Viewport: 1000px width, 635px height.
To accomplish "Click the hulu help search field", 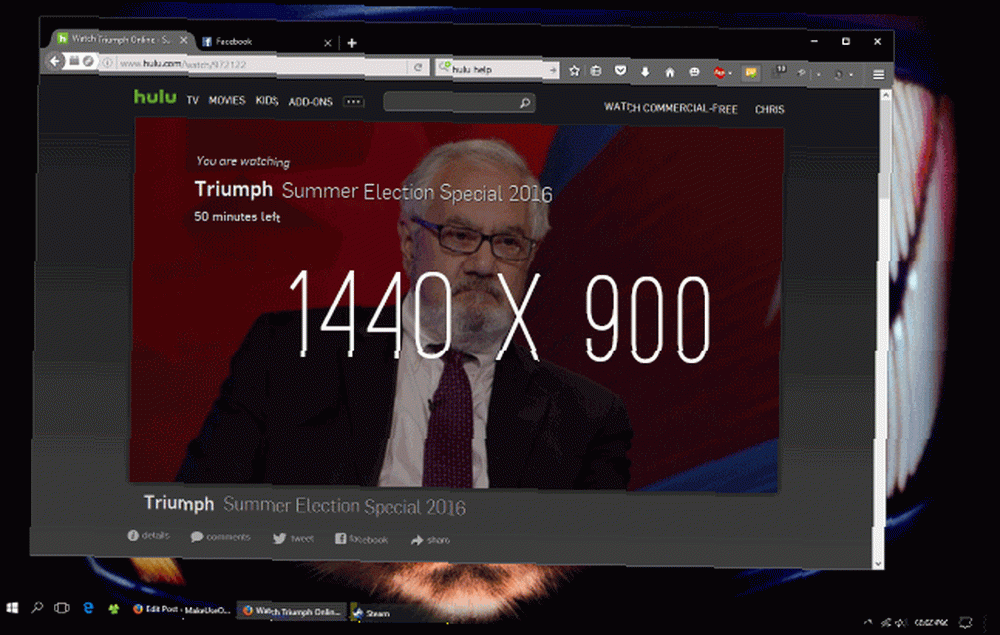I will coord(497,69).
